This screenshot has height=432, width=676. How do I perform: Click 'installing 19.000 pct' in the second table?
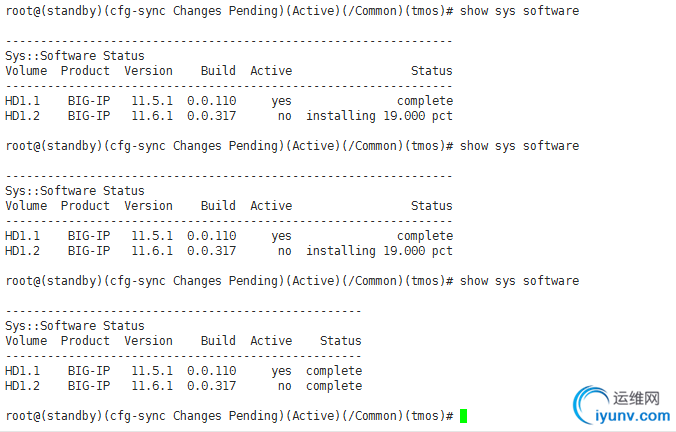click(379, 251)
